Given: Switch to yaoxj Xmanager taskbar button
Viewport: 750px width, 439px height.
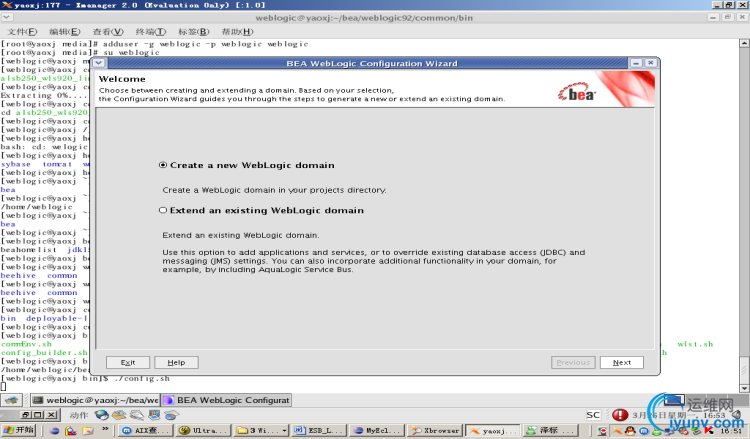Looking at the screenshot, I should tap(493, 430).
